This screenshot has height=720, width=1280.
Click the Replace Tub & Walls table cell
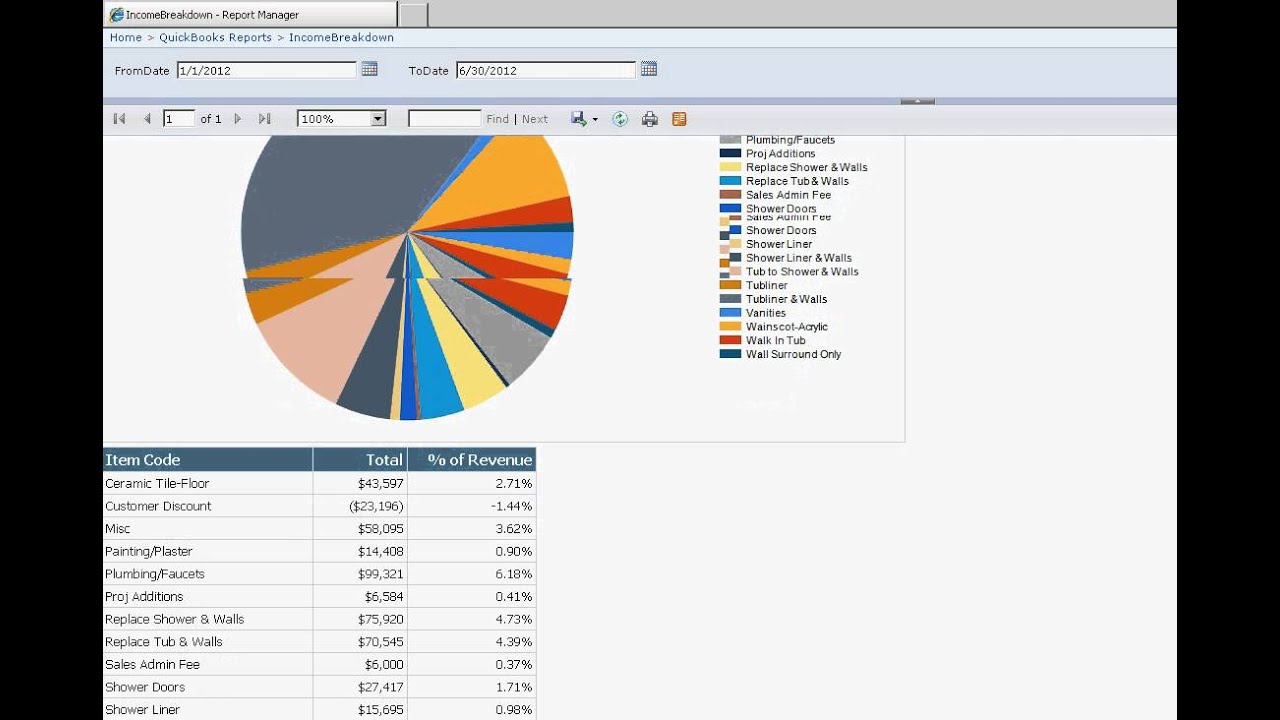pos(208,642)
